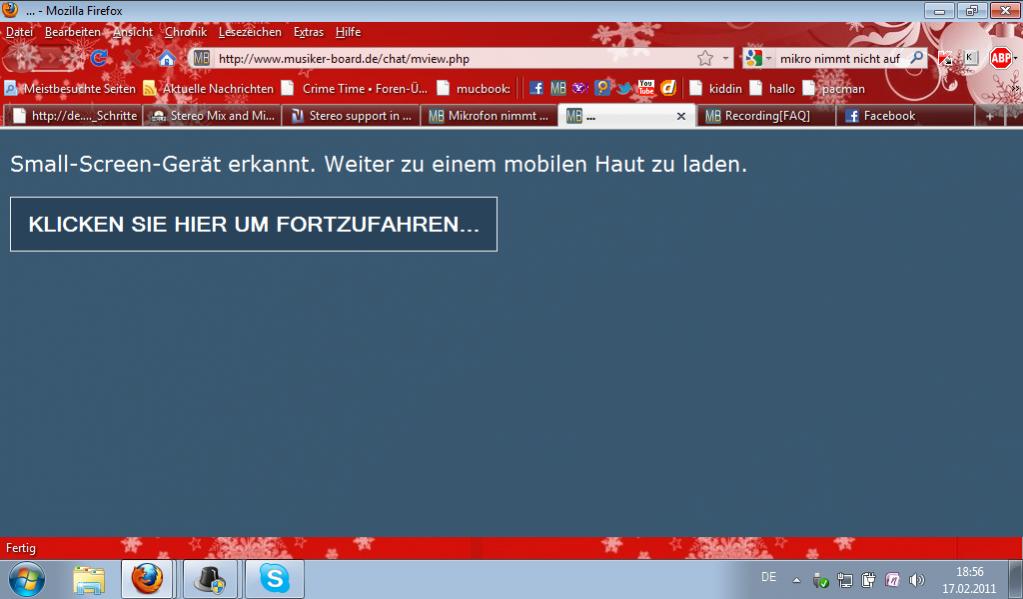
Task: Click the Twitter bird bookmark icon
Action: pyautogui.click(x=624, y=88)
